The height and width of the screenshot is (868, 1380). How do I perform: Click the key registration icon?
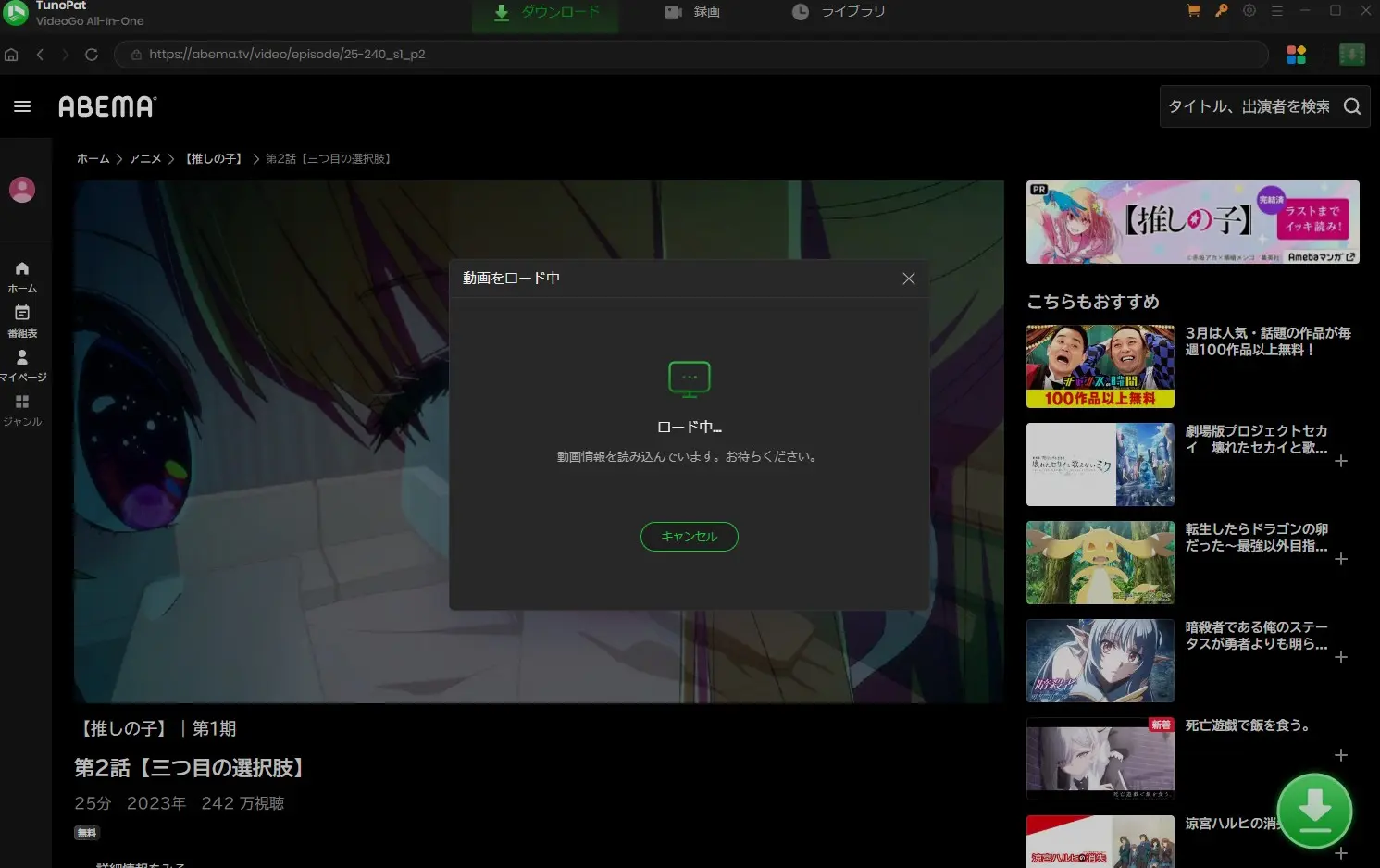(1222, 11)
